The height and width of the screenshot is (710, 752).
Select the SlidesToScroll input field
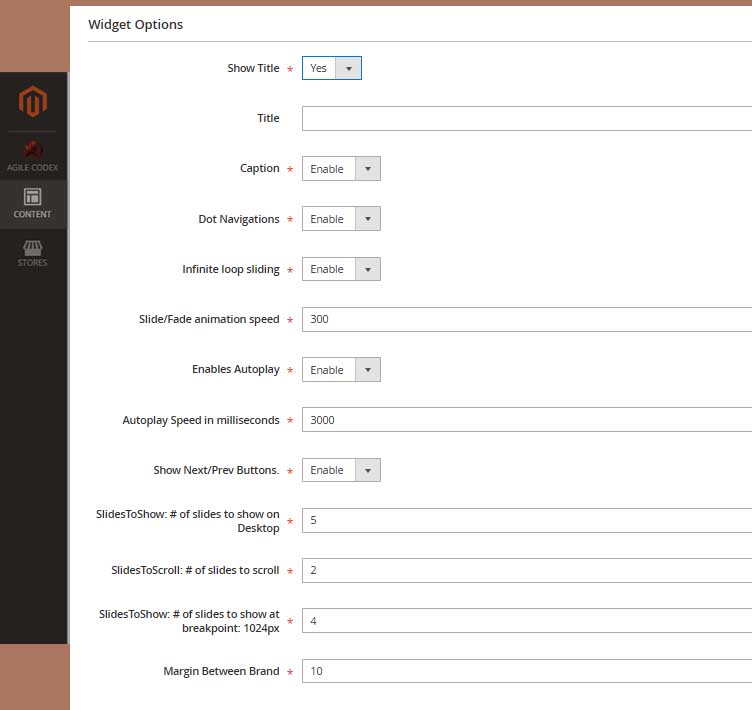[x=527, y=570]
